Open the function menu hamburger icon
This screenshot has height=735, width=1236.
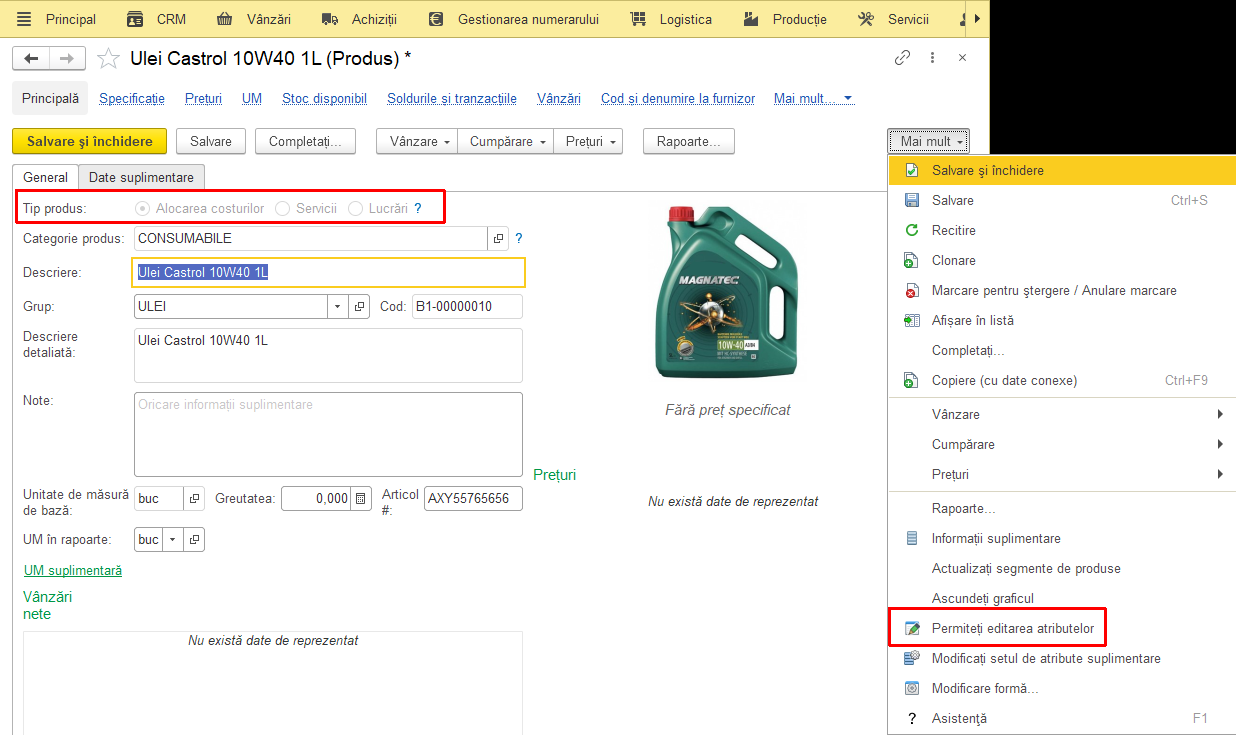point(25,19)
